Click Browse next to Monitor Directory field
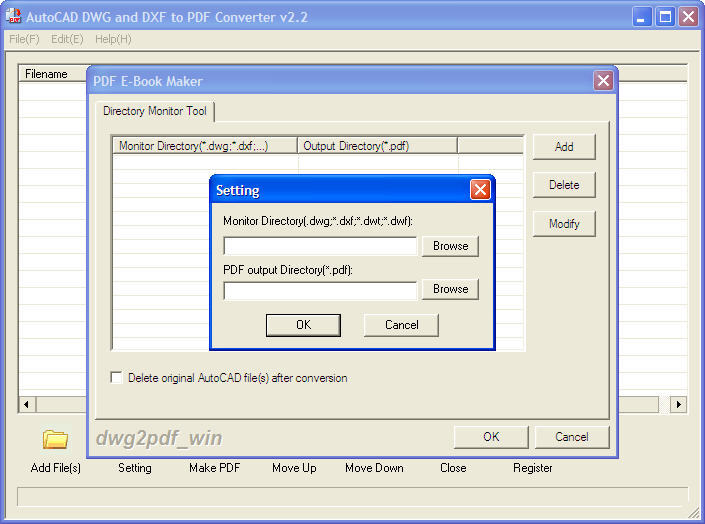Image resolution: width=705 pixels, height=524 pixels. click(451, 246)
